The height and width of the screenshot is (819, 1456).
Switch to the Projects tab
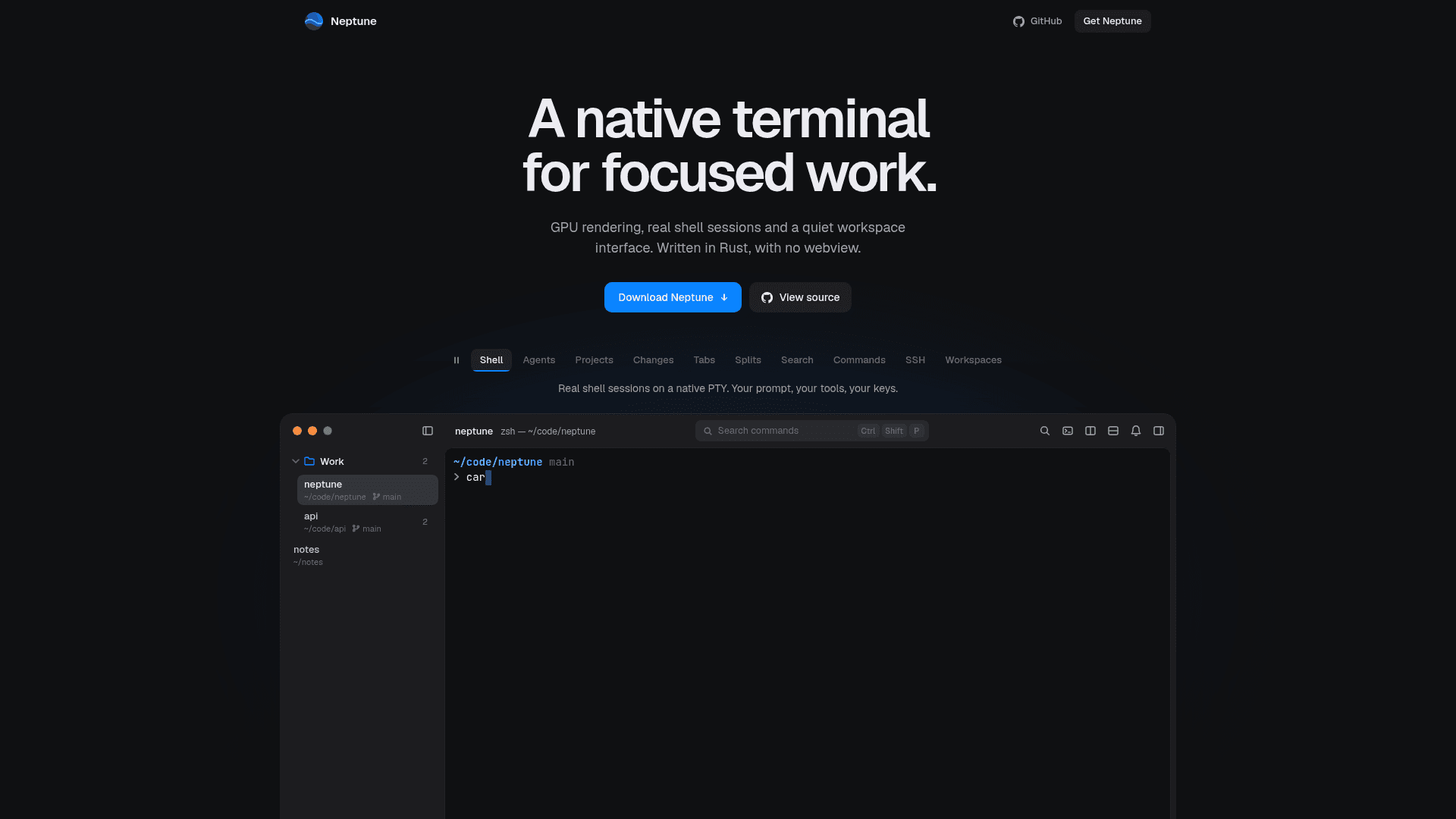coord(594,360)
